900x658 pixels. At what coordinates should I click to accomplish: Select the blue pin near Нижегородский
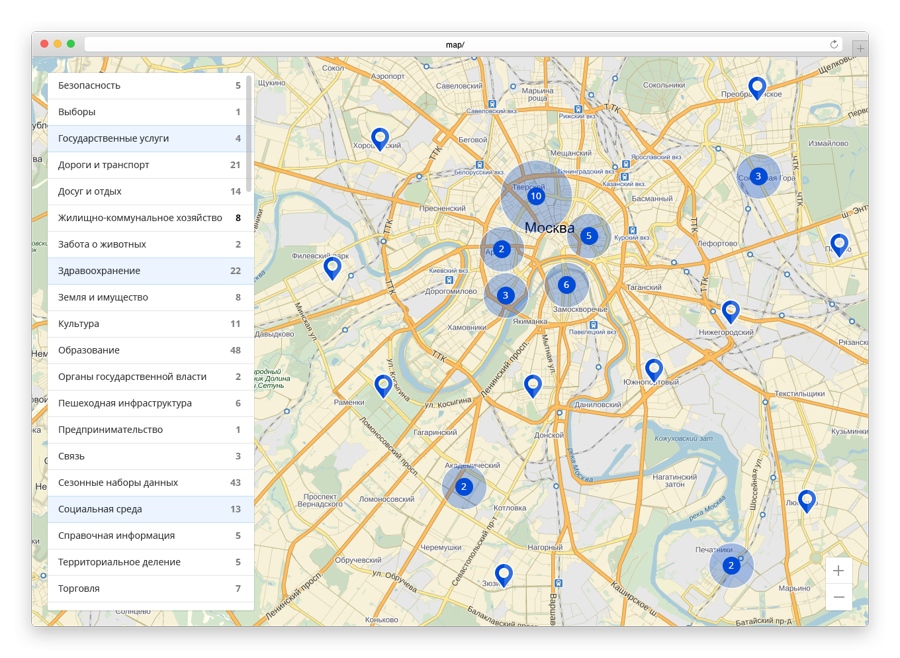[730, 312]
